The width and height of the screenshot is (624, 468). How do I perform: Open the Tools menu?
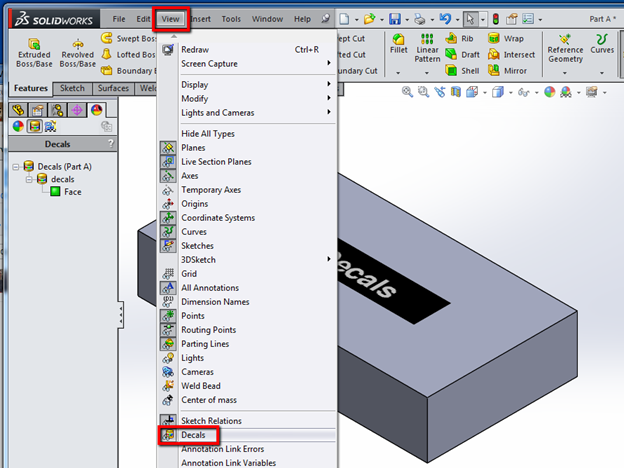pos(231,19)
